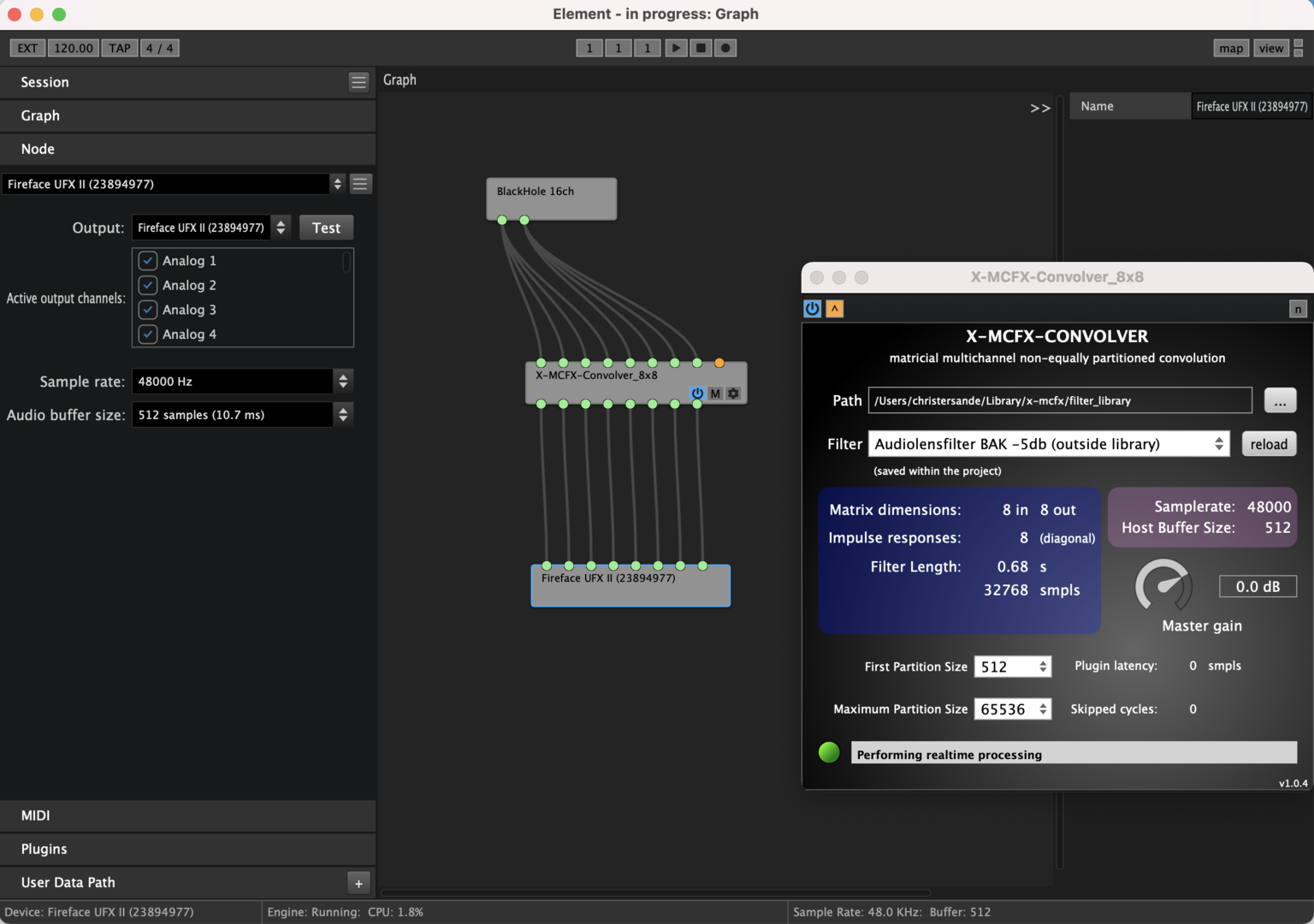The height and width of the screenshot is (924, 1314).
Task: Click the Test output button
Action: pos(326,228)
